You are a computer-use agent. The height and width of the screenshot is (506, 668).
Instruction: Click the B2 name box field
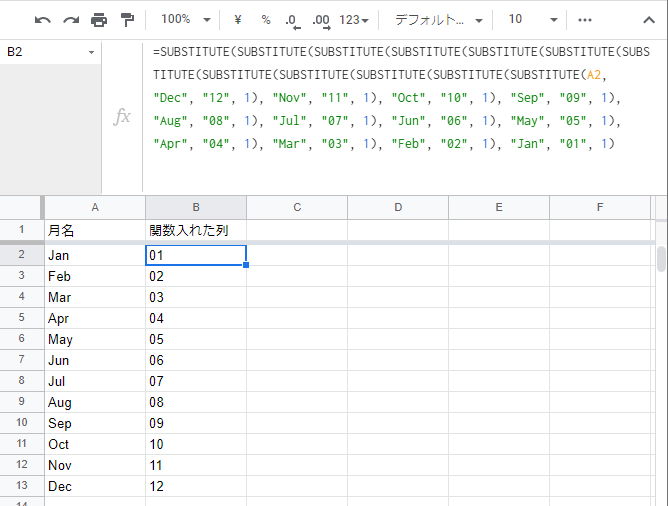click(45, 51)
